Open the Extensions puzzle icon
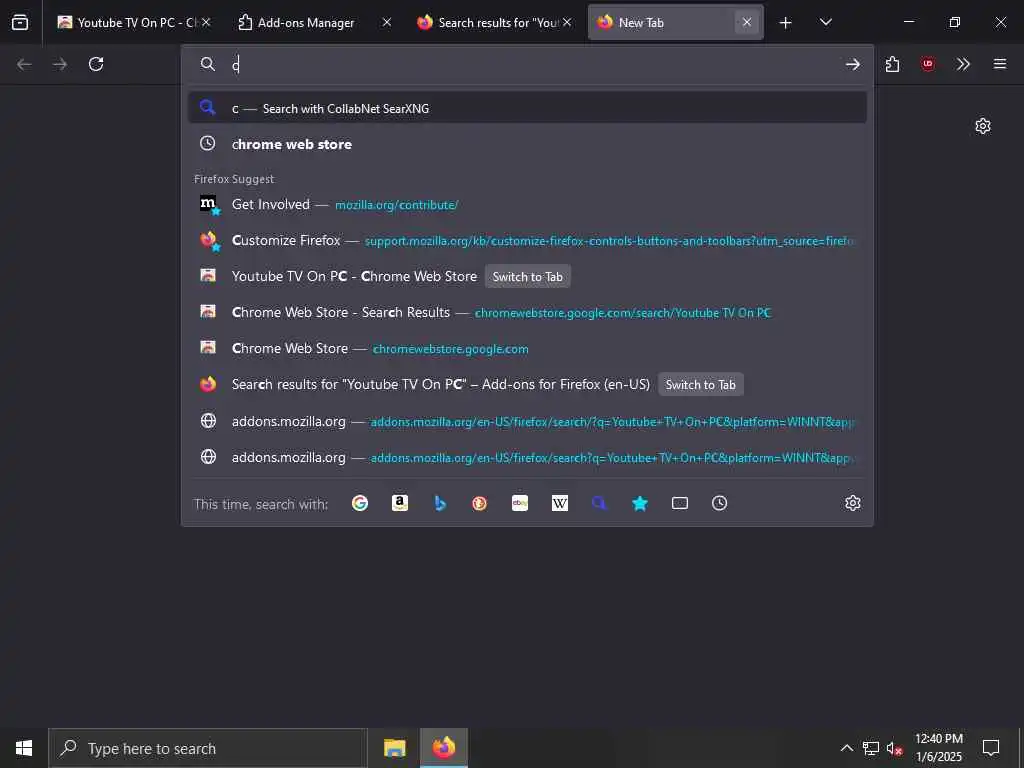Screen dimensions: 1024x768 click(x=893, y=64)
